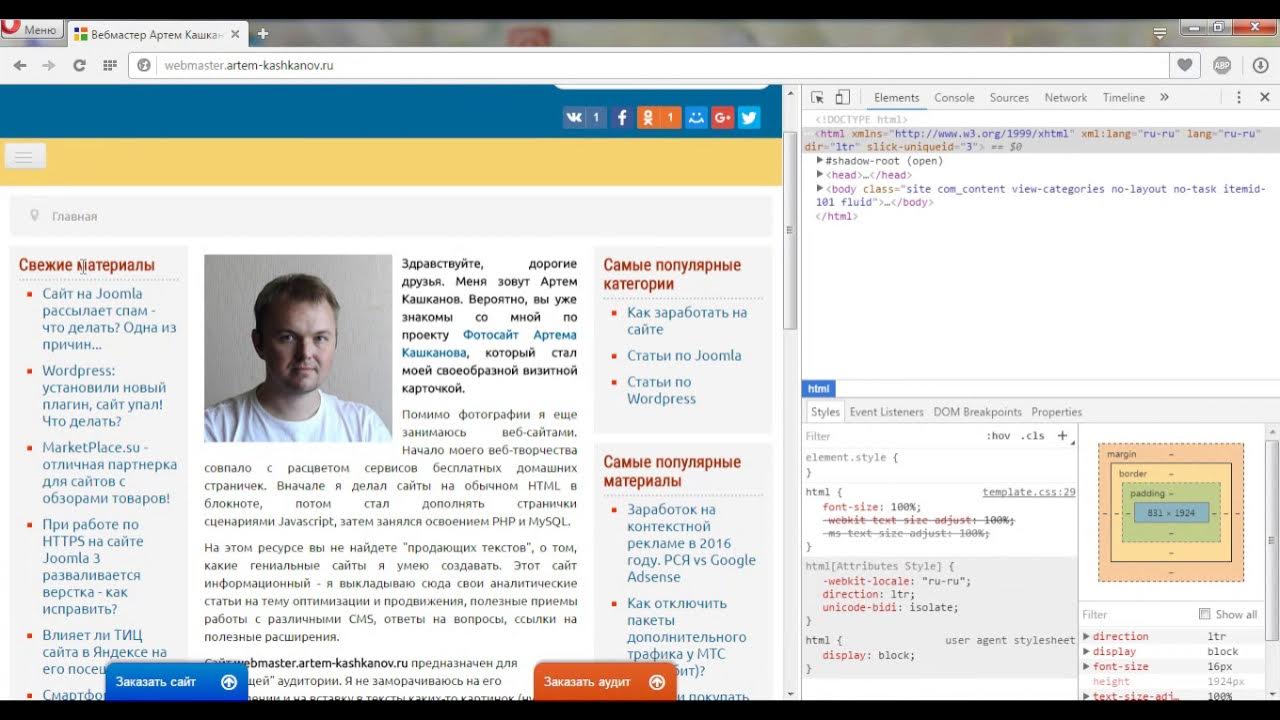Screen dimensions: 1280x720
Task: Open 'Статьи по Joomla' category link
Action: 684,355
